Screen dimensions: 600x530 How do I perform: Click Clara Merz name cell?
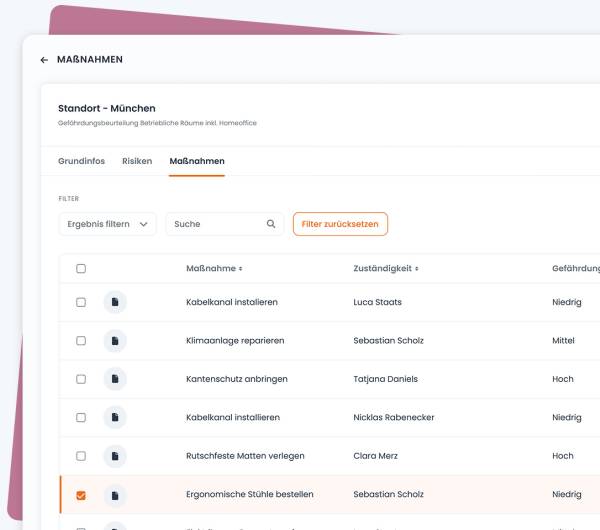tap(375, 456)
